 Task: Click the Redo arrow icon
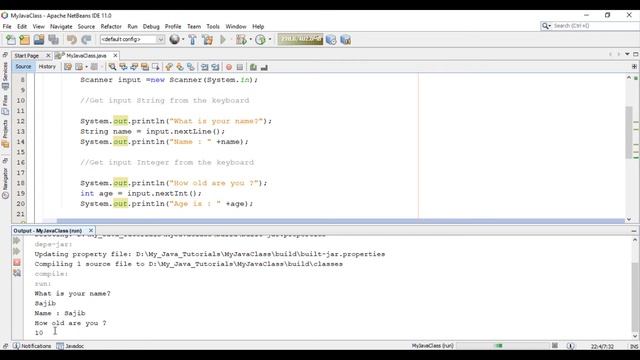click(x=86, y=40)
